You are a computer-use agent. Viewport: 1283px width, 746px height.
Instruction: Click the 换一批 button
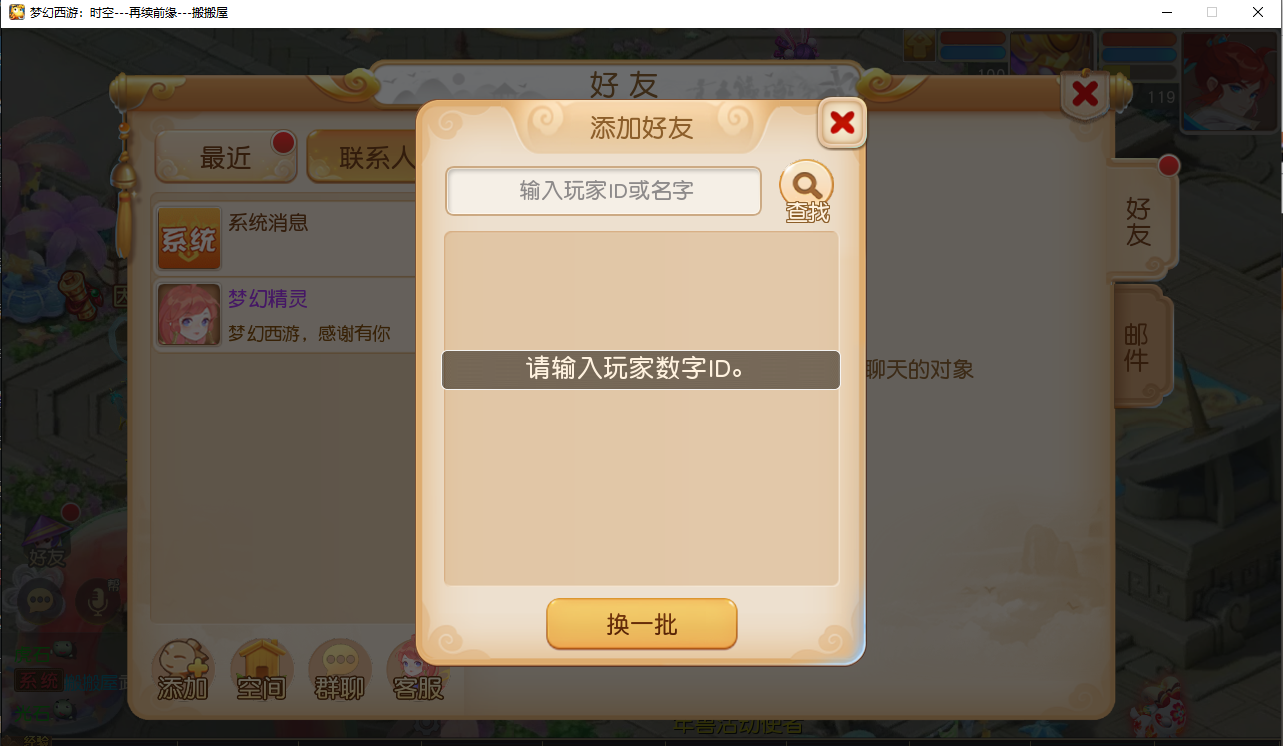click(641, 625)
